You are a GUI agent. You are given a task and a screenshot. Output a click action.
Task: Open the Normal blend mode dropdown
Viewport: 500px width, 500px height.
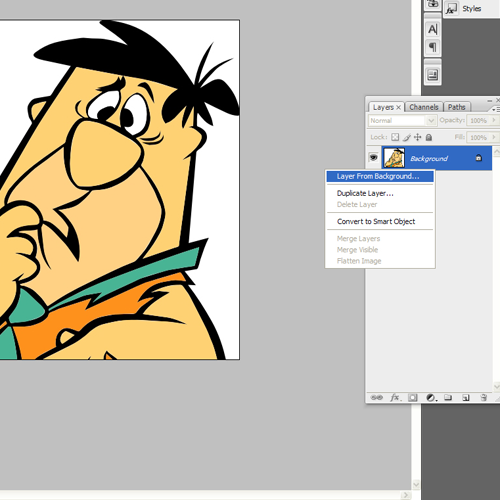click(x=402, y=120)
